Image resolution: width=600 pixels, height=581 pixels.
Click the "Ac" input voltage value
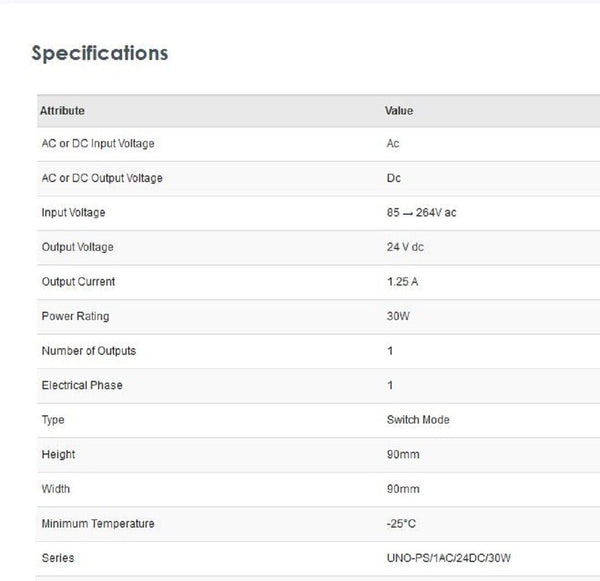(x=393, y=144)
